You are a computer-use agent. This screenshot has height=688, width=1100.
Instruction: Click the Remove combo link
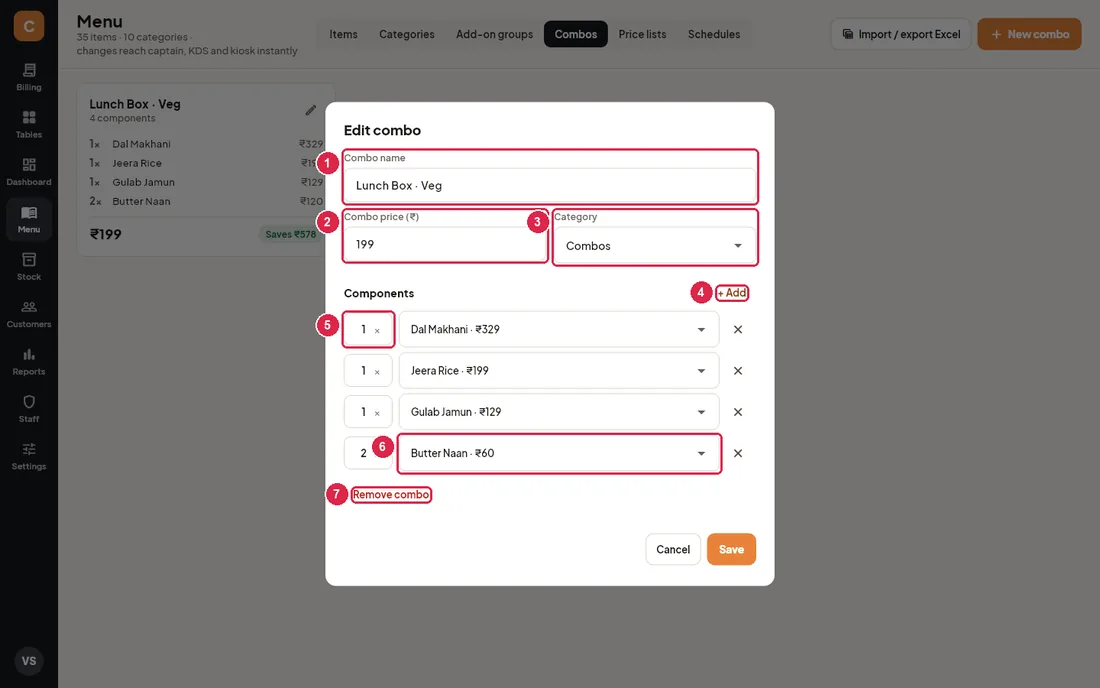[391, 494]
